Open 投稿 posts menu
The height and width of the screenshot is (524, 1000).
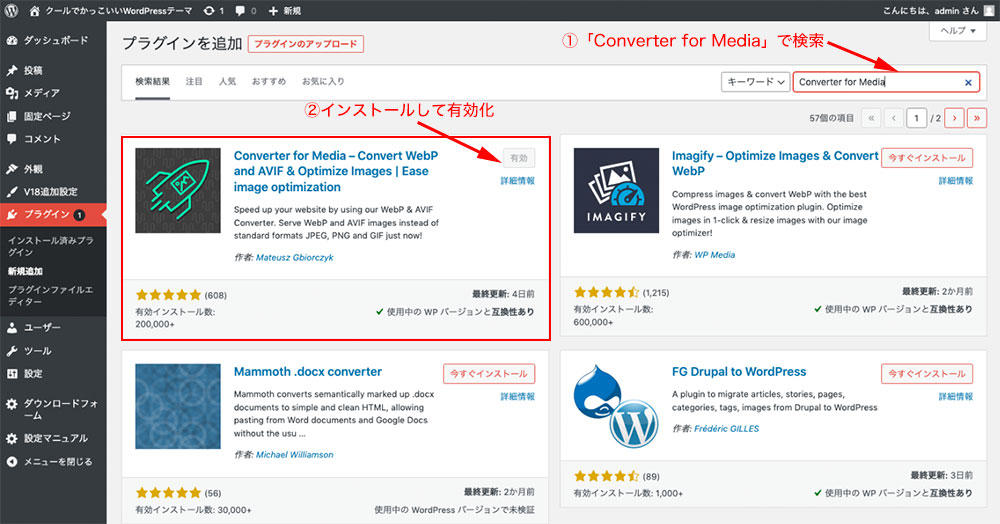(53, 70)
